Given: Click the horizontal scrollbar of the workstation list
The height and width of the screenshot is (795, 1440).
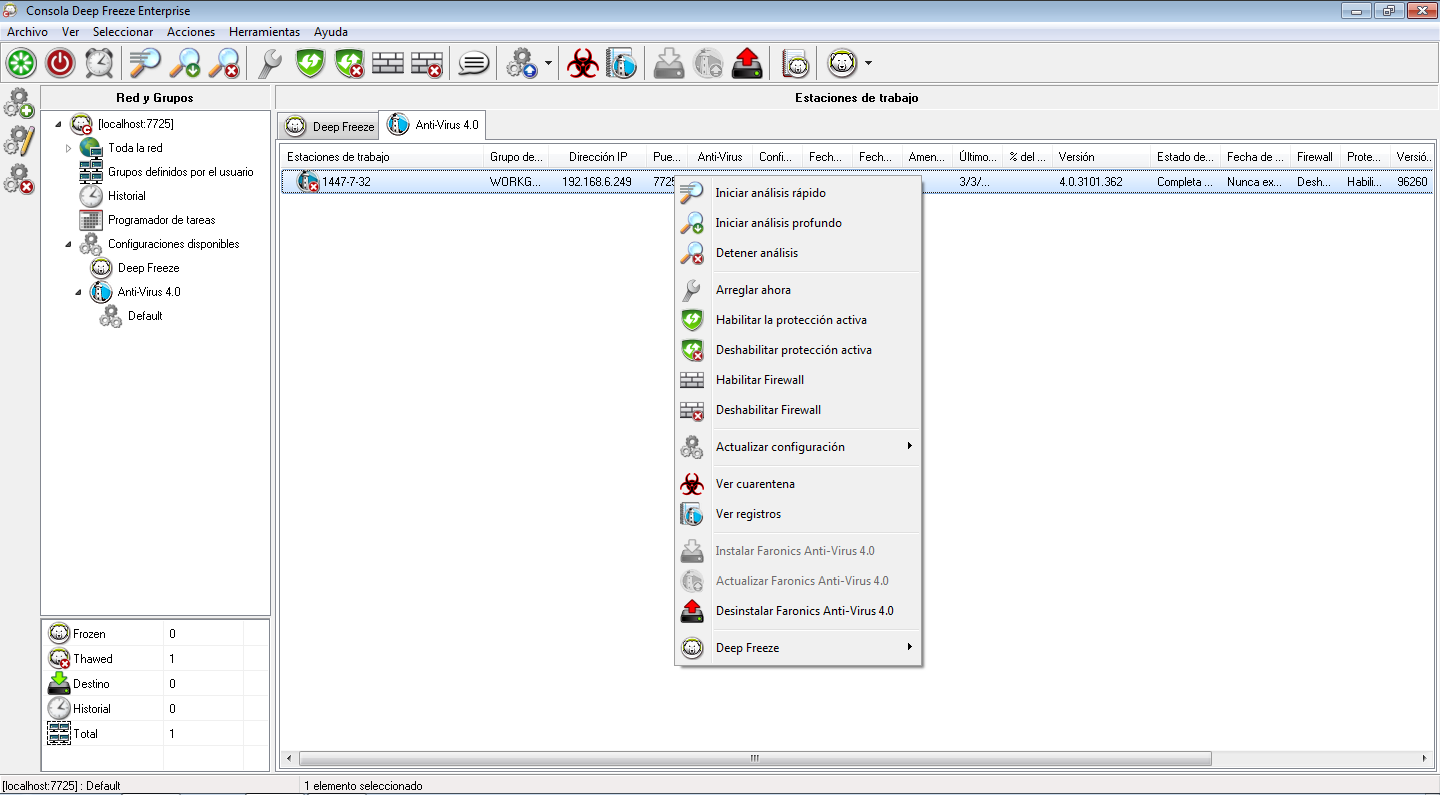Looking at the screenshot, I should 755,759.
